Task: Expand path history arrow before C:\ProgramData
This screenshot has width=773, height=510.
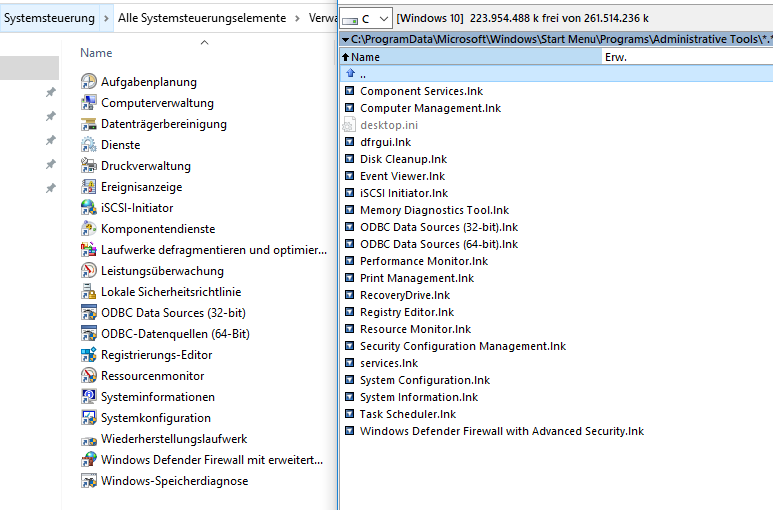Action: (346, 39)
